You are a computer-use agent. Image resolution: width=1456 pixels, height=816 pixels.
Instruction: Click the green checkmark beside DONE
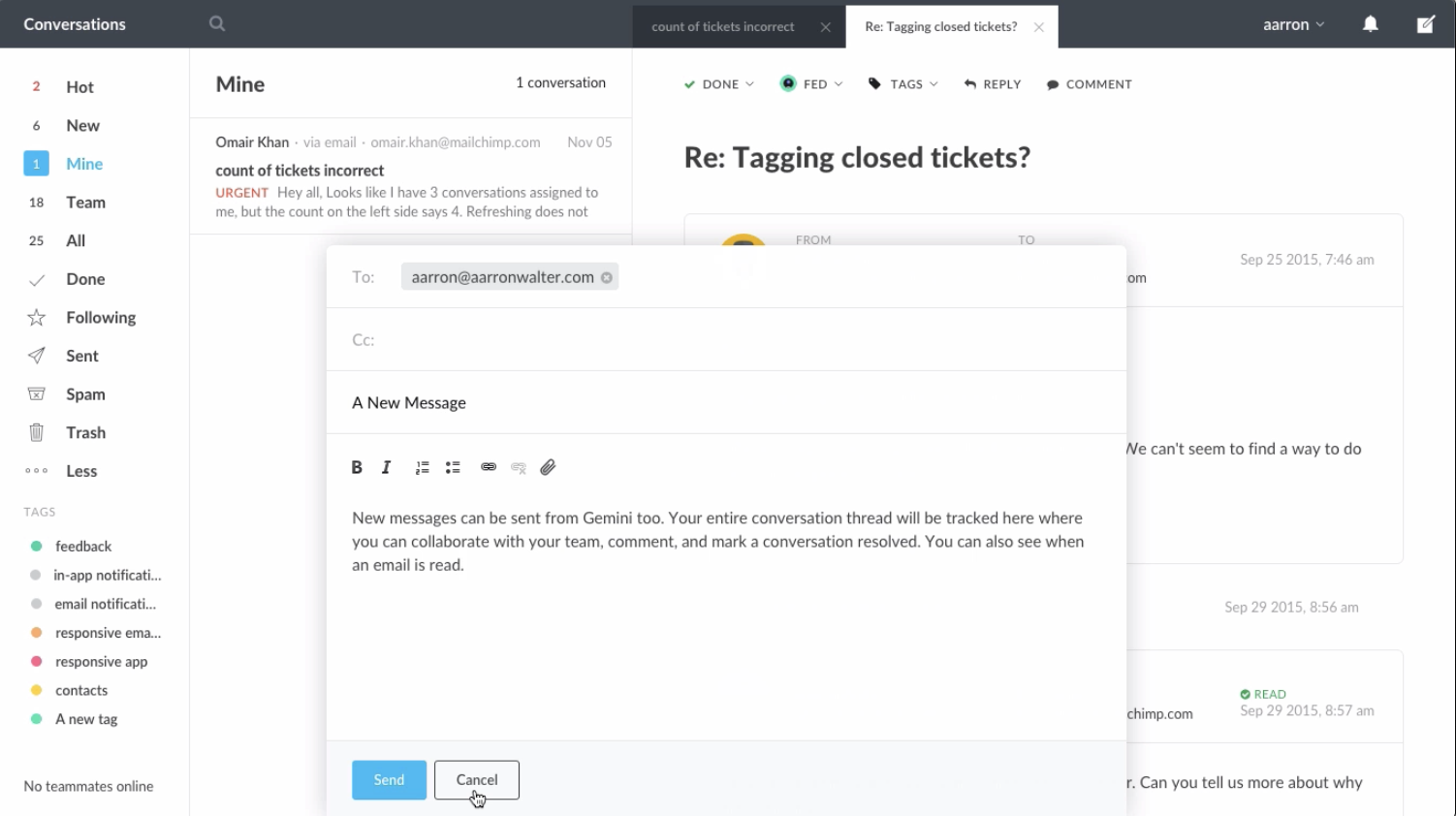pyautogui.click(x=690, y=84)
